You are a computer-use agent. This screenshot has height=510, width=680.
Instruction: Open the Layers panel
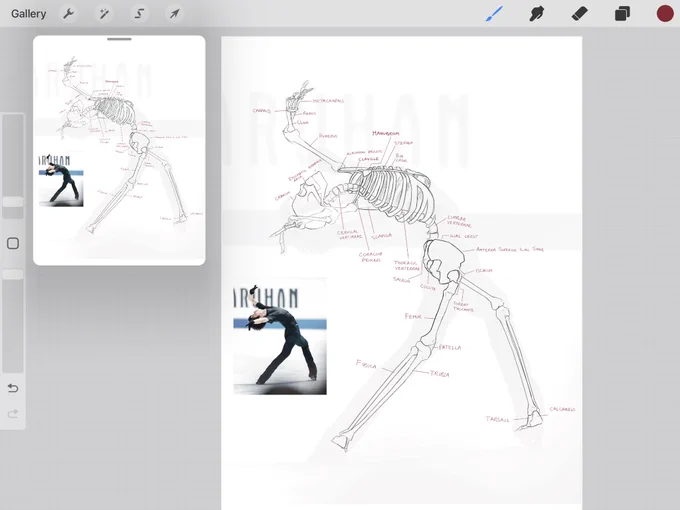point(622,14)
